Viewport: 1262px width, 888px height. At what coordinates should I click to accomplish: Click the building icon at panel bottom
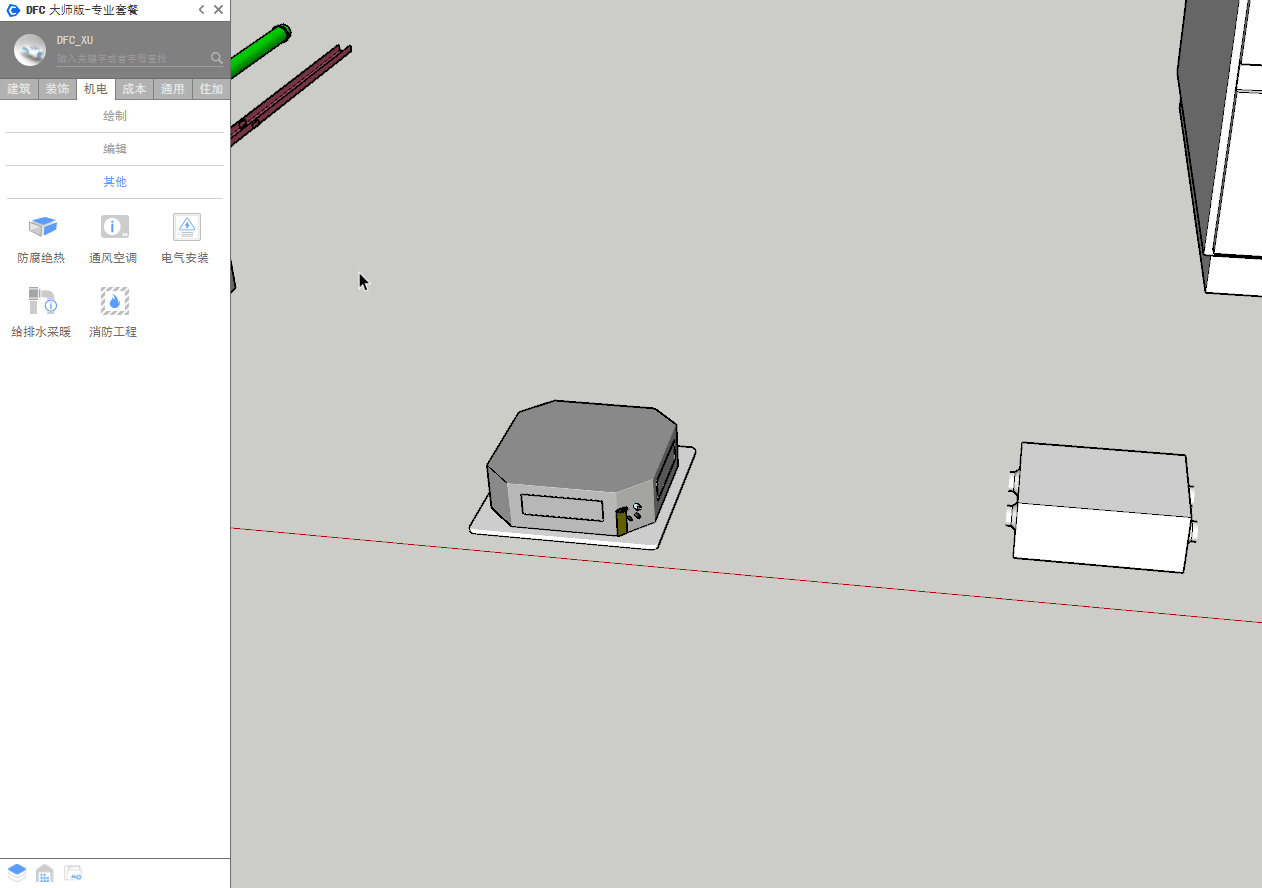click(45, 873)
